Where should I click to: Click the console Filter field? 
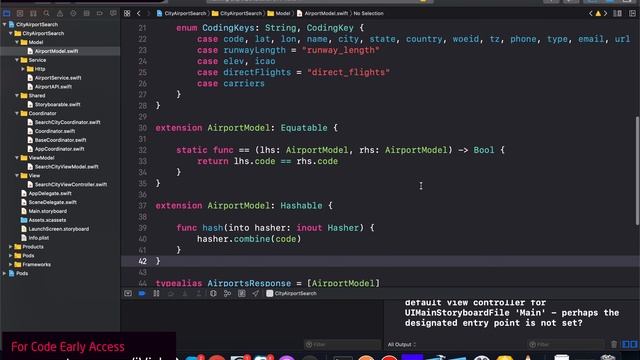(566, 344)
